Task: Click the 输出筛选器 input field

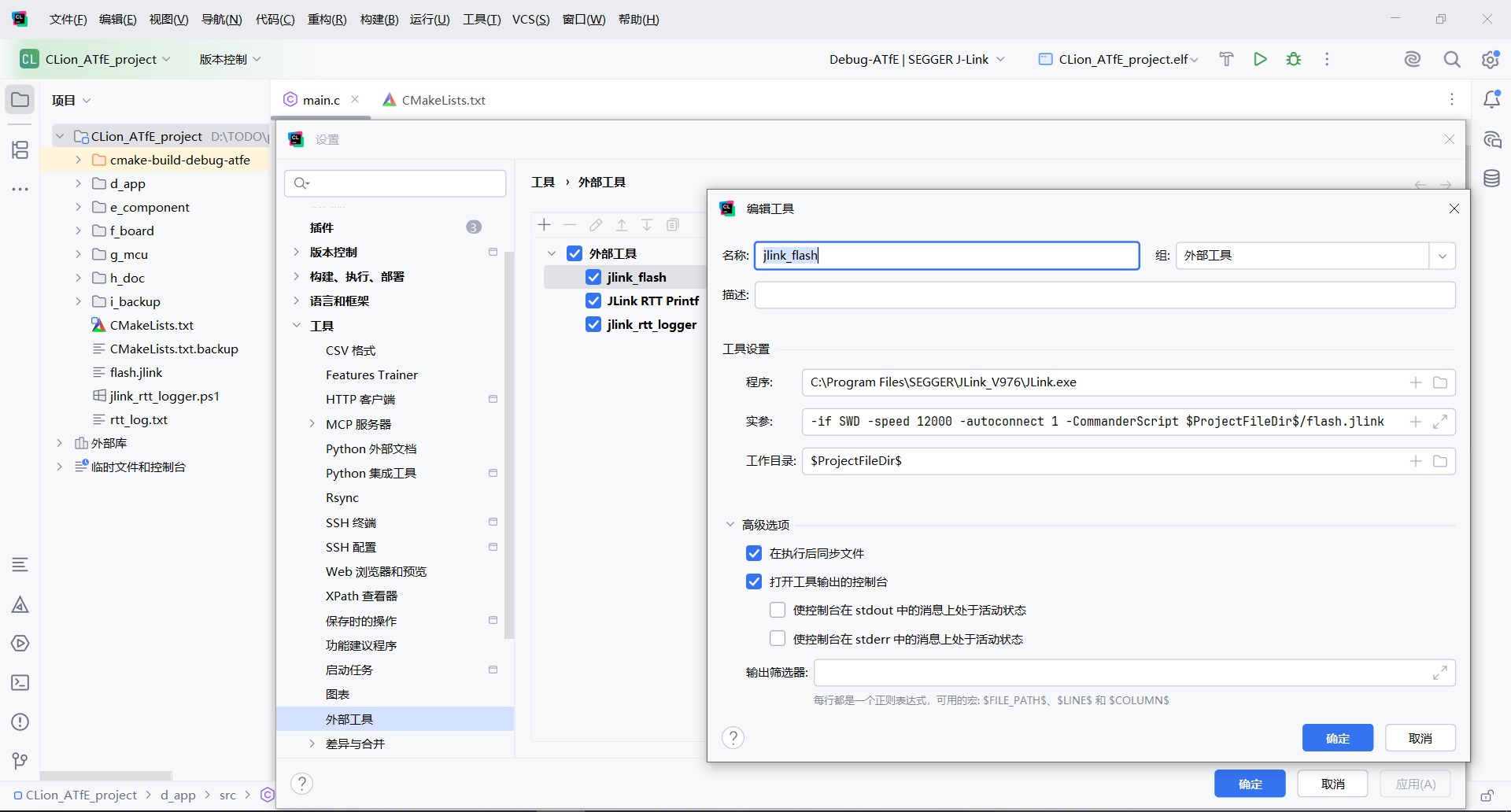Action: click(x=1134, y=673)
